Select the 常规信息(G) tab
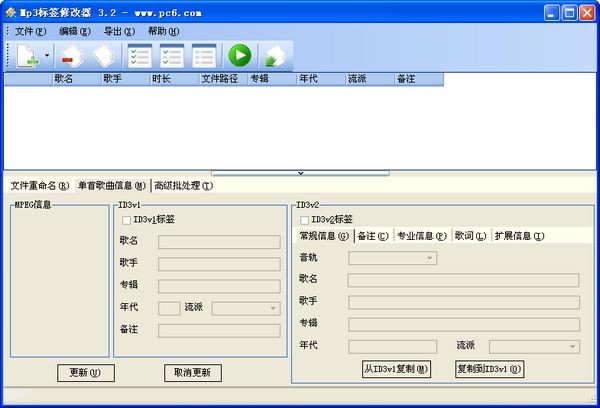 (x=324, y=236)
